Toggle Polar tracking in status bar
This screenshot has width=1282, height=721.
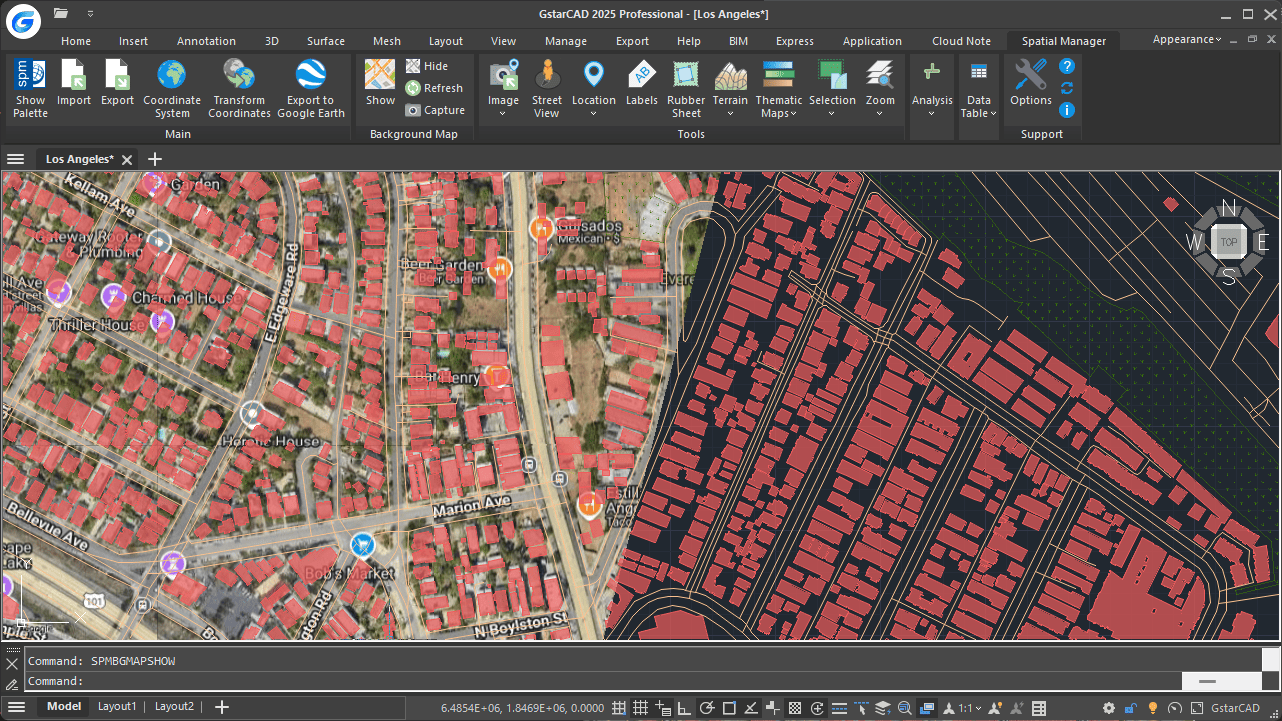[x=707, y=708]
